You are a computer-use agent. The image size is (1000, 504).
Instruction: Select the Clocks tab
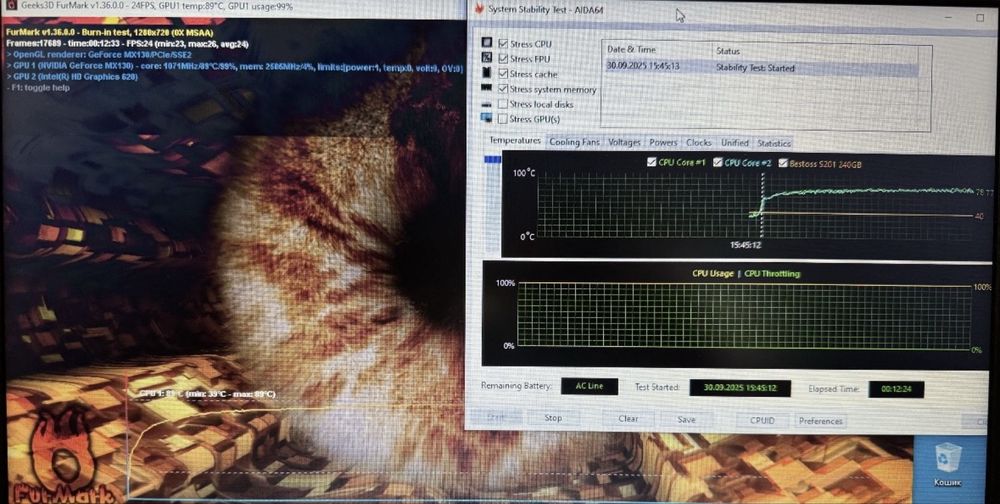point(699,143)
